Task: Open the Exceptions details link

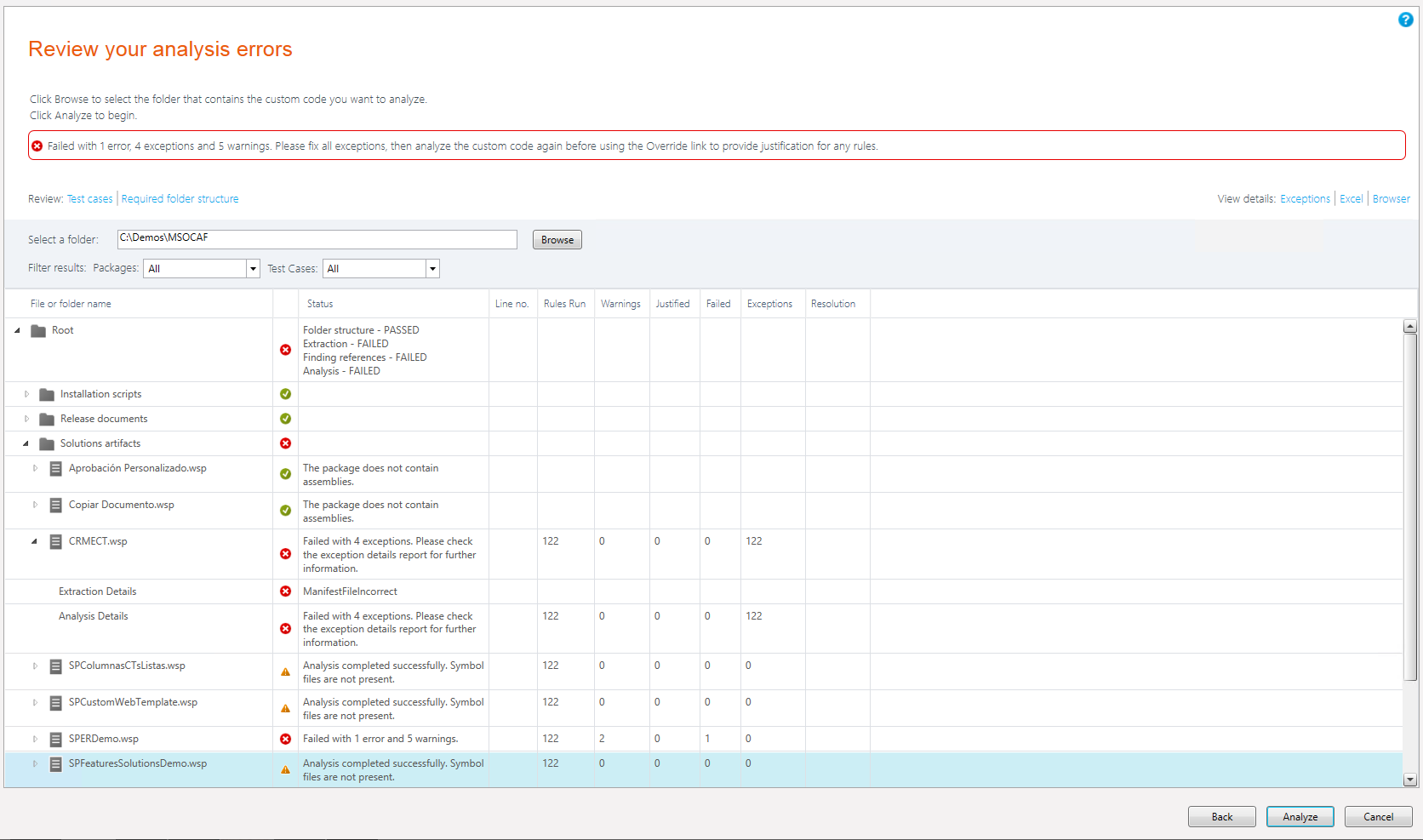Action: tap(1305, 199)
